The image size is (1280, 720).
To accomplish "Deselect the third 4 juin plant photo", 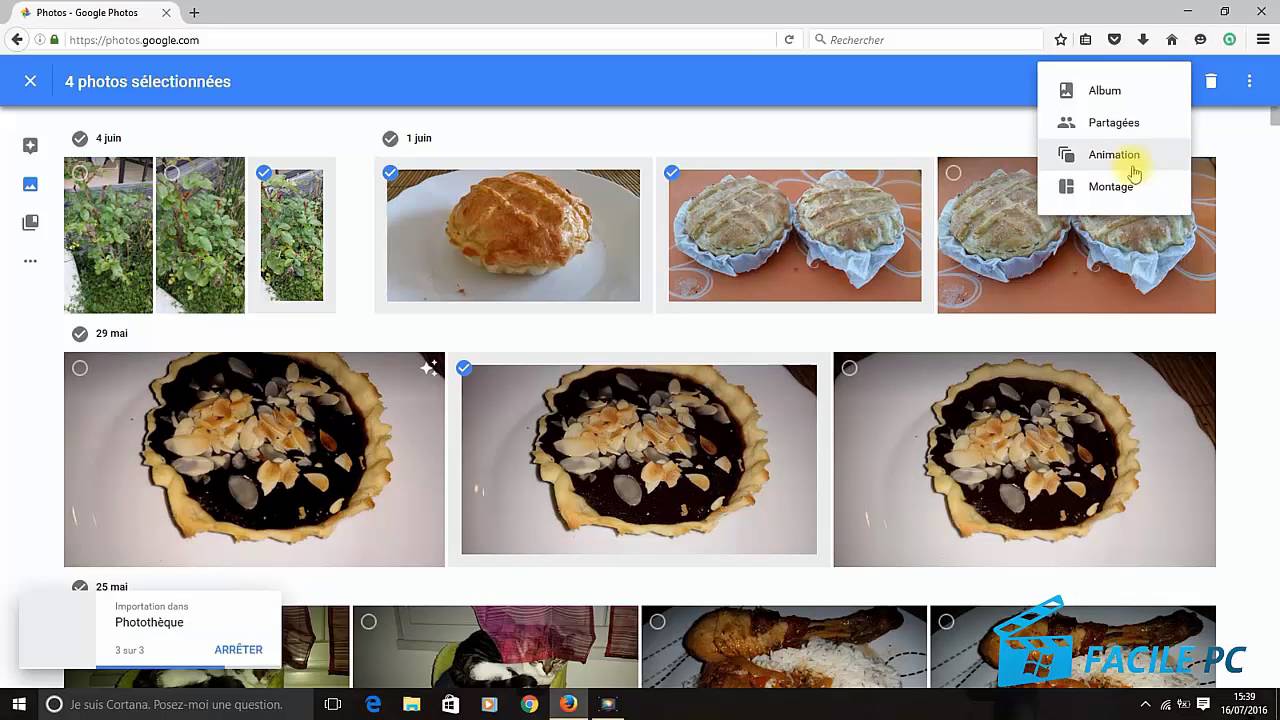I will [x=264, y=172].
